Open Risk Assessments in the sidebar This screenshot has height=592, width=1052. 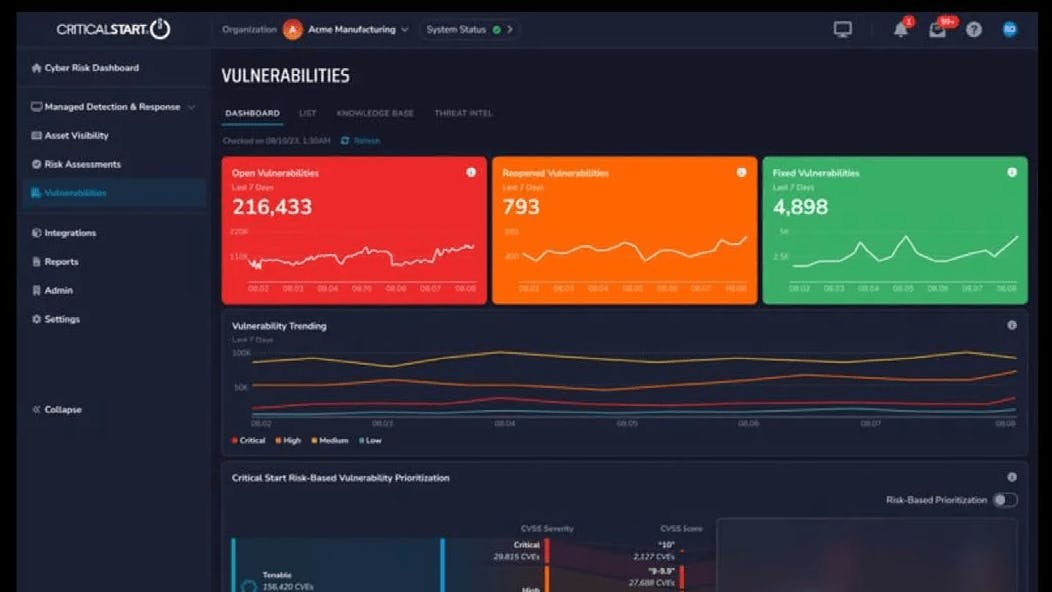pos(82,164)
